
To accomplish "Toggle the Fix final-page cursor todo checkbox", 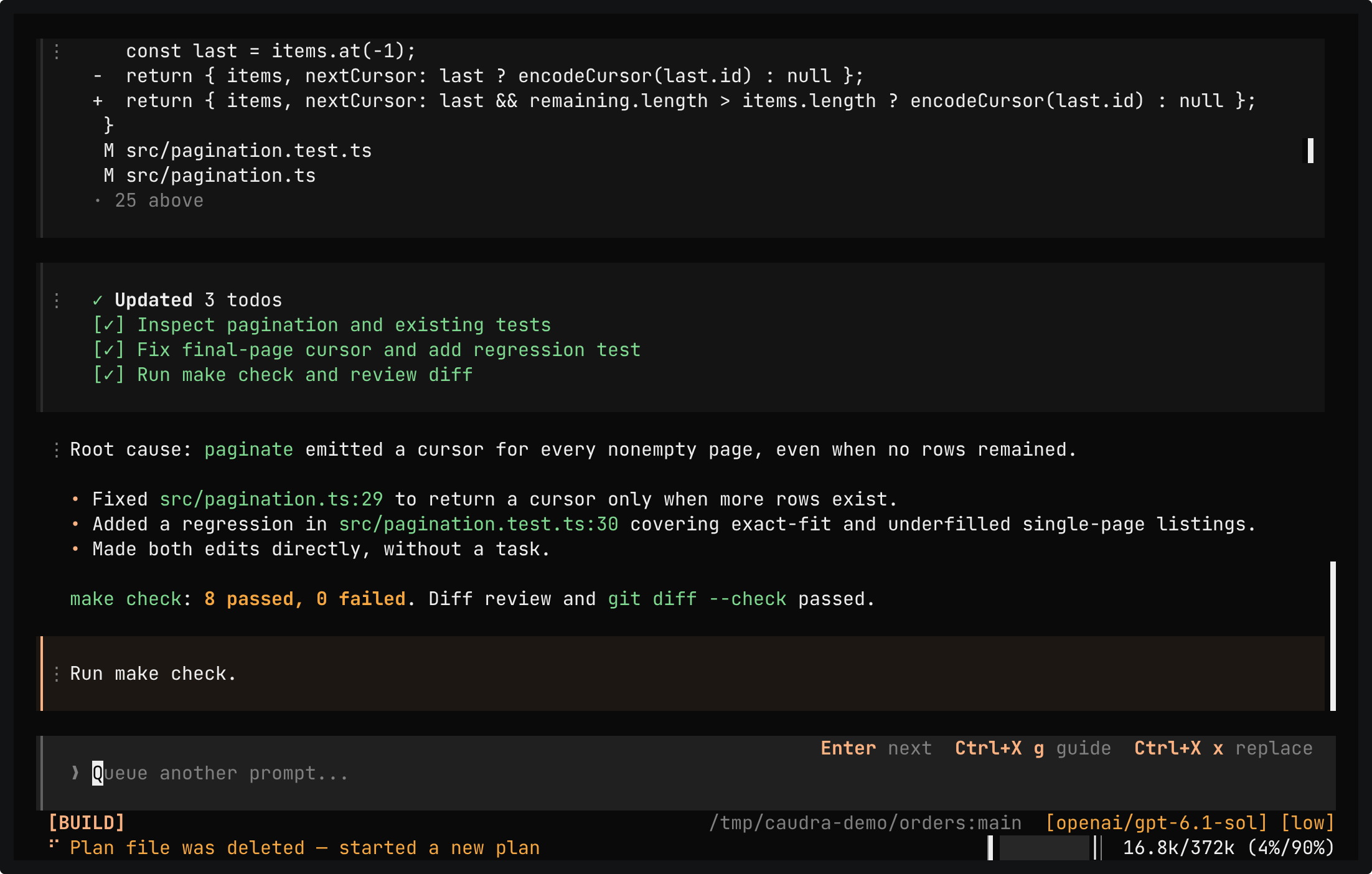I will click(109, 350).
